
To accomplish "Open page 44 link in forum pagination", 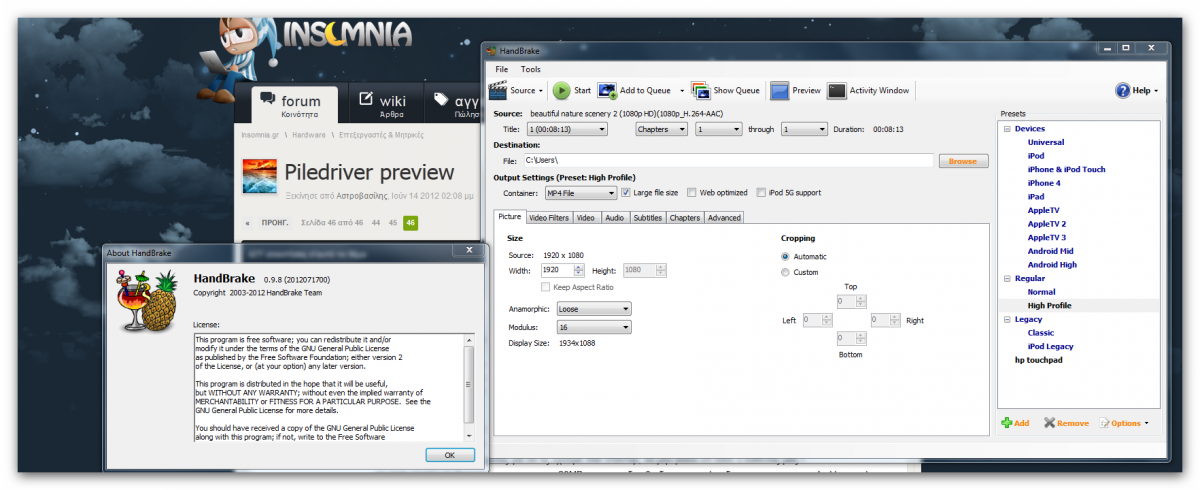I will coord(377,222).
